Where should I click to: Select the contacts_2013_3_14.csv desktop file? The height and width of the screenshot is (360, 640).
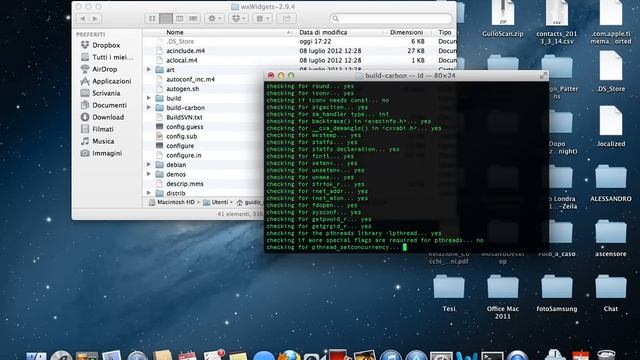click(x=557, y=22)
